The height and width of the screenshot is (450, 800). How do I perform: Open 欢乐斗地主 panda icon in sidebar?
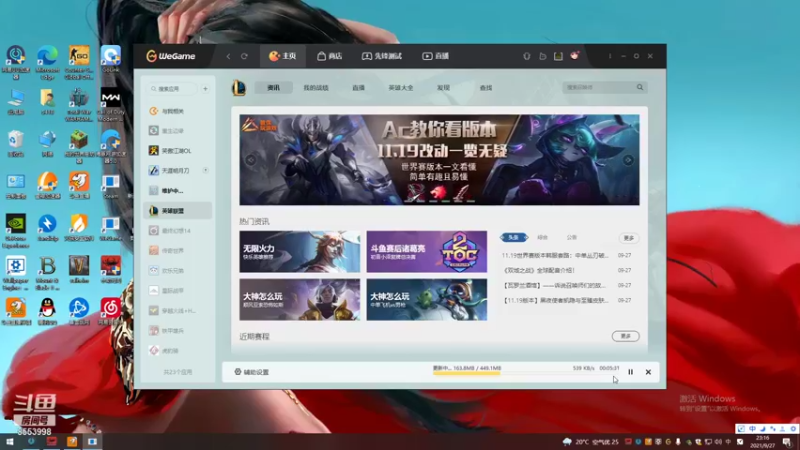click(x=154, y=270)
